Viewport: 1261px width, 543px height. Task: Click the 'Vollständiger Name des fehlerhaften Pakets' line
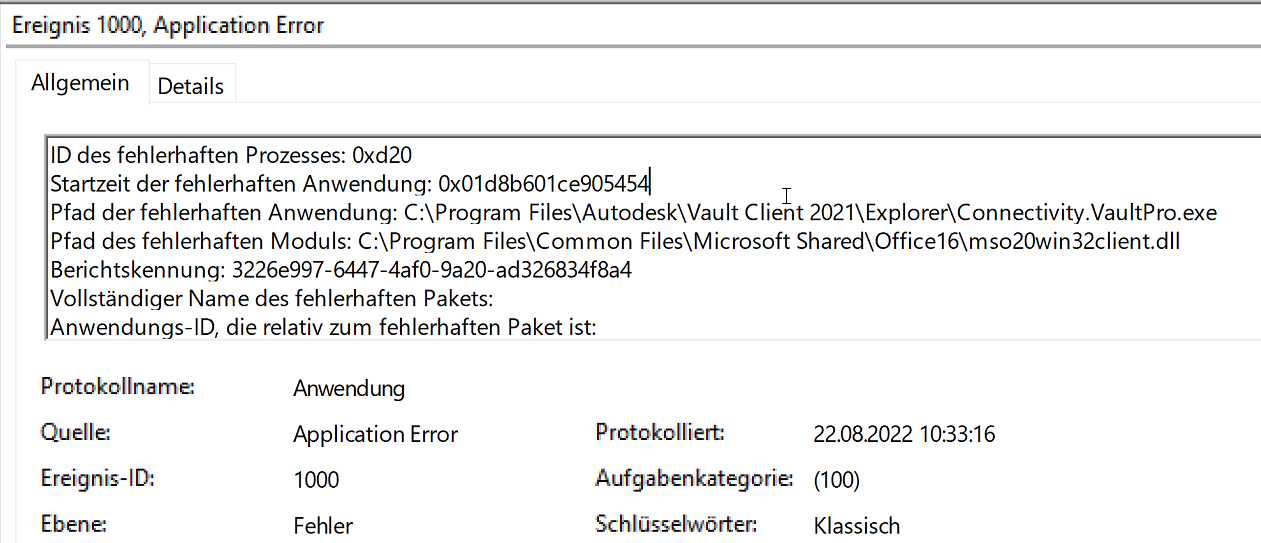click(273, 298)
